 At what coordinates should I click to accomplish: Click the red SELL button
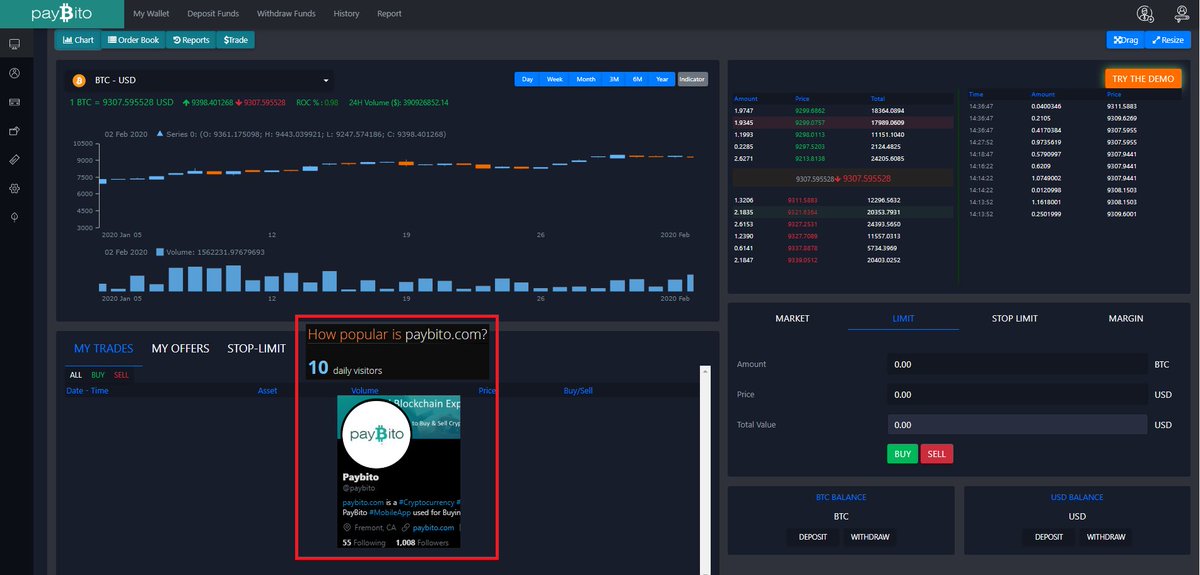(937, 454)
